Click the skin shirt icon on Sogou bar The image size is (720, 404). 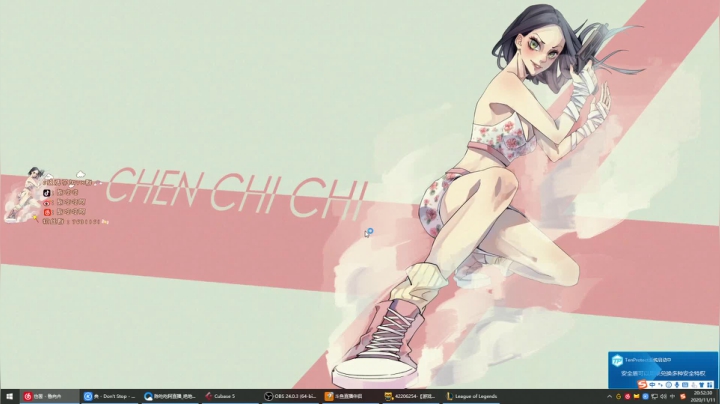(x=702, y=385)
